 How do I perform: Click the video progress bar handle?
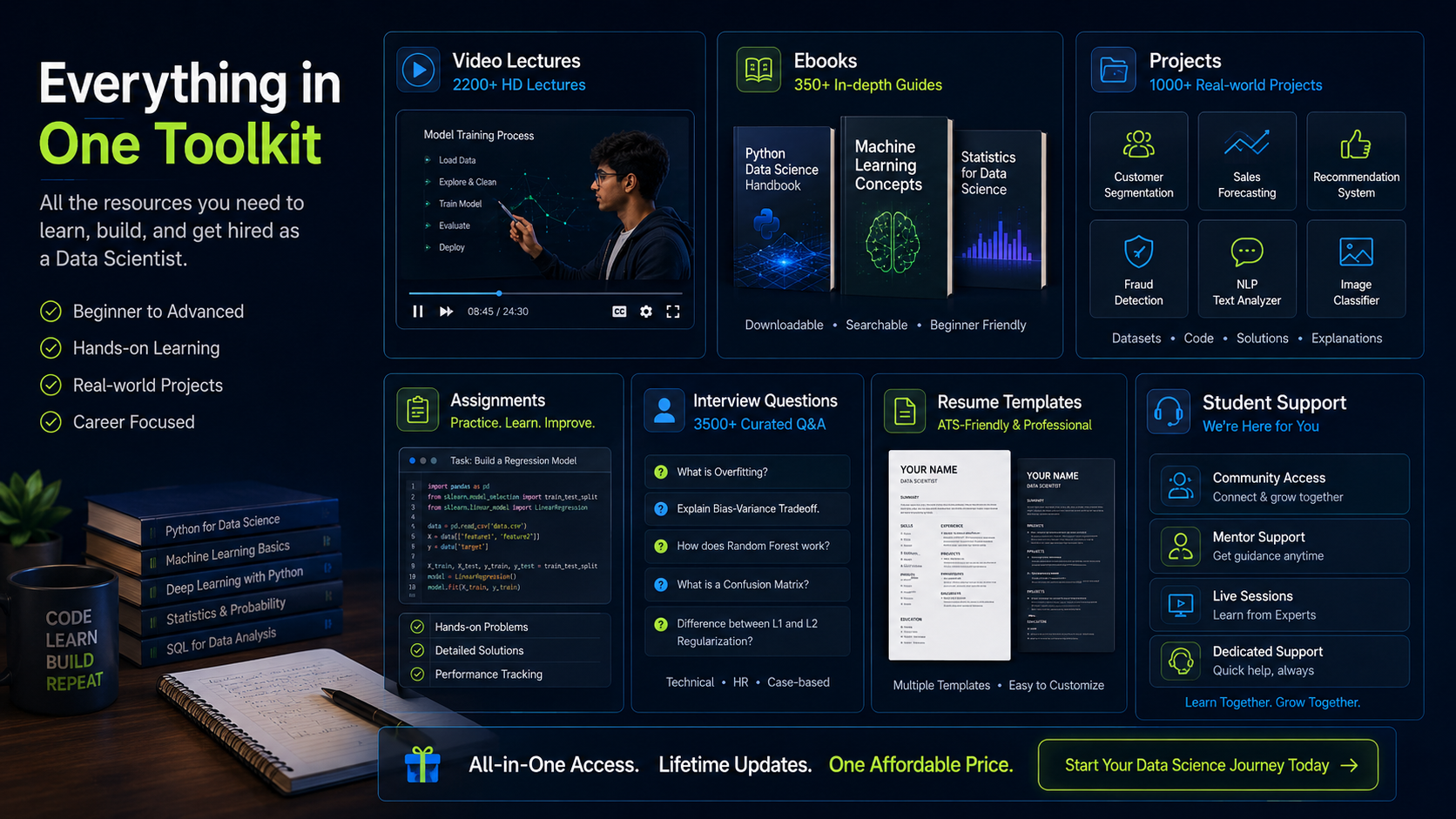pos(499,293)
